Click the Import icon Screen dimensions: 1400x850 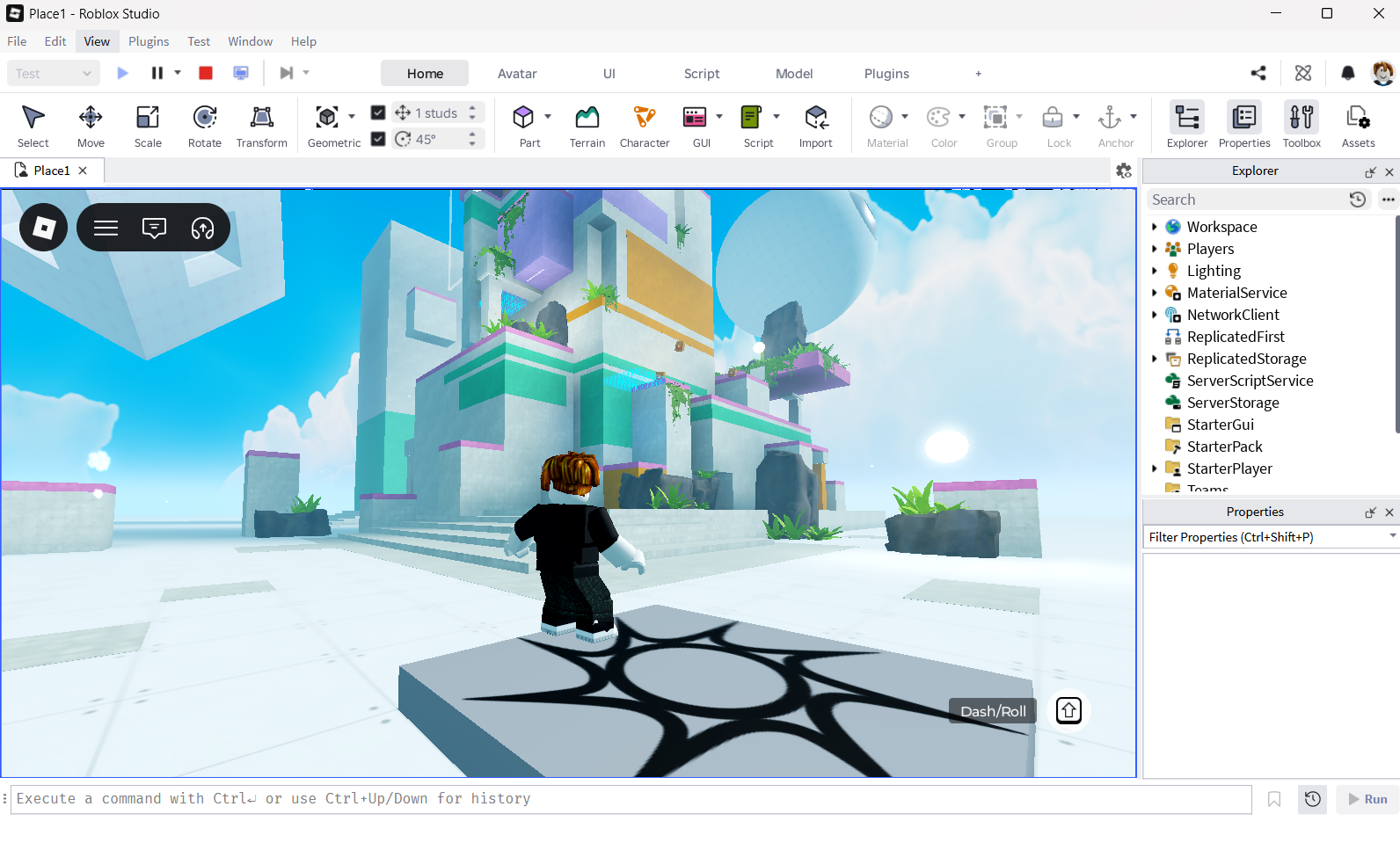point(816,117)
